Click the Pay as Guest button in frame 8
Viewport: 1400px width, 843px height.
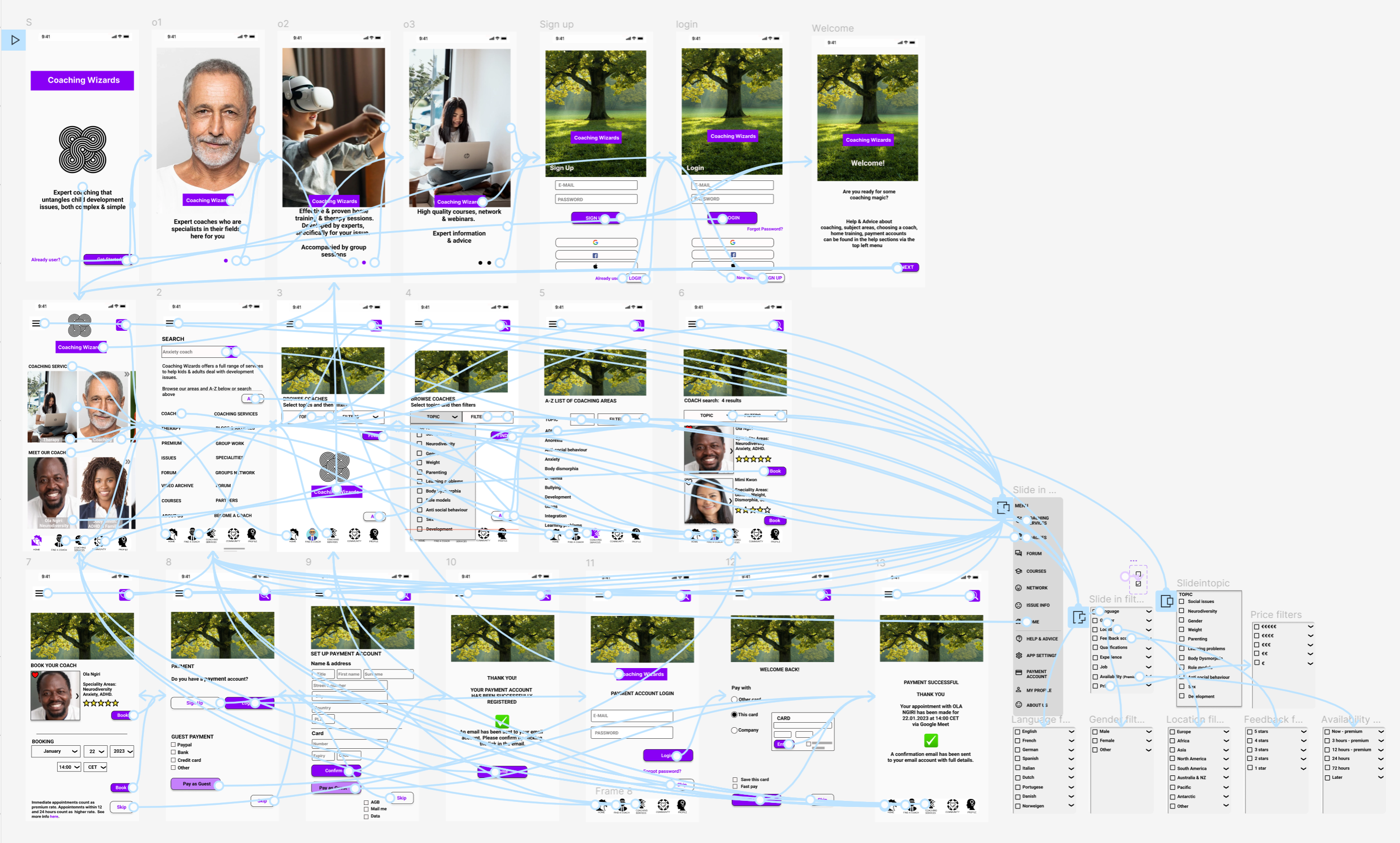[196, 784]
